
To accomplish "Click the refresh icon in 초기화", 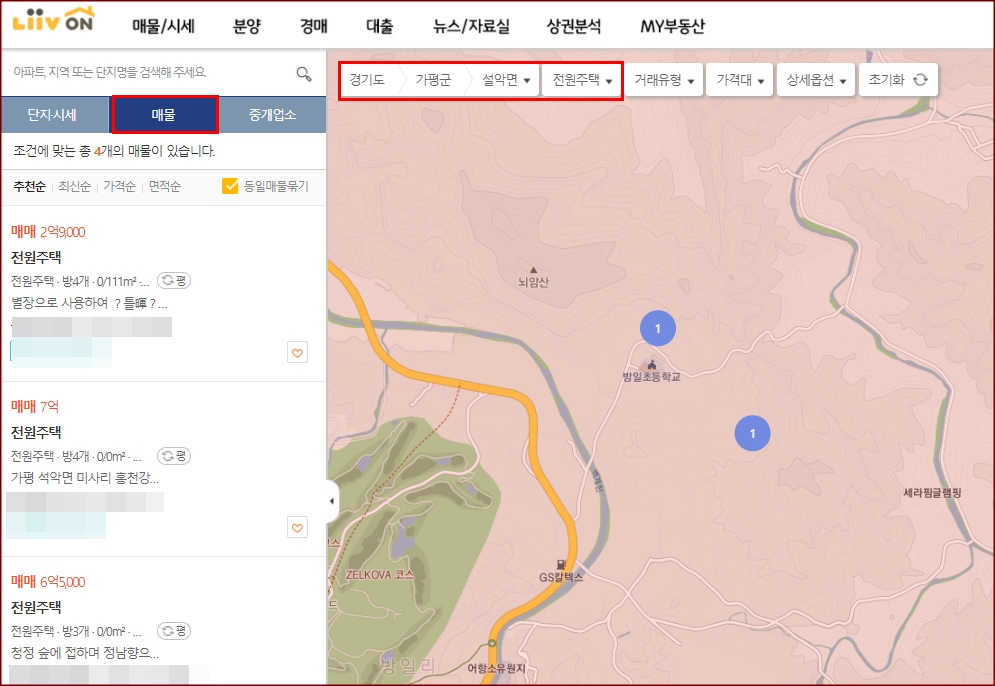I will [920, 80].
